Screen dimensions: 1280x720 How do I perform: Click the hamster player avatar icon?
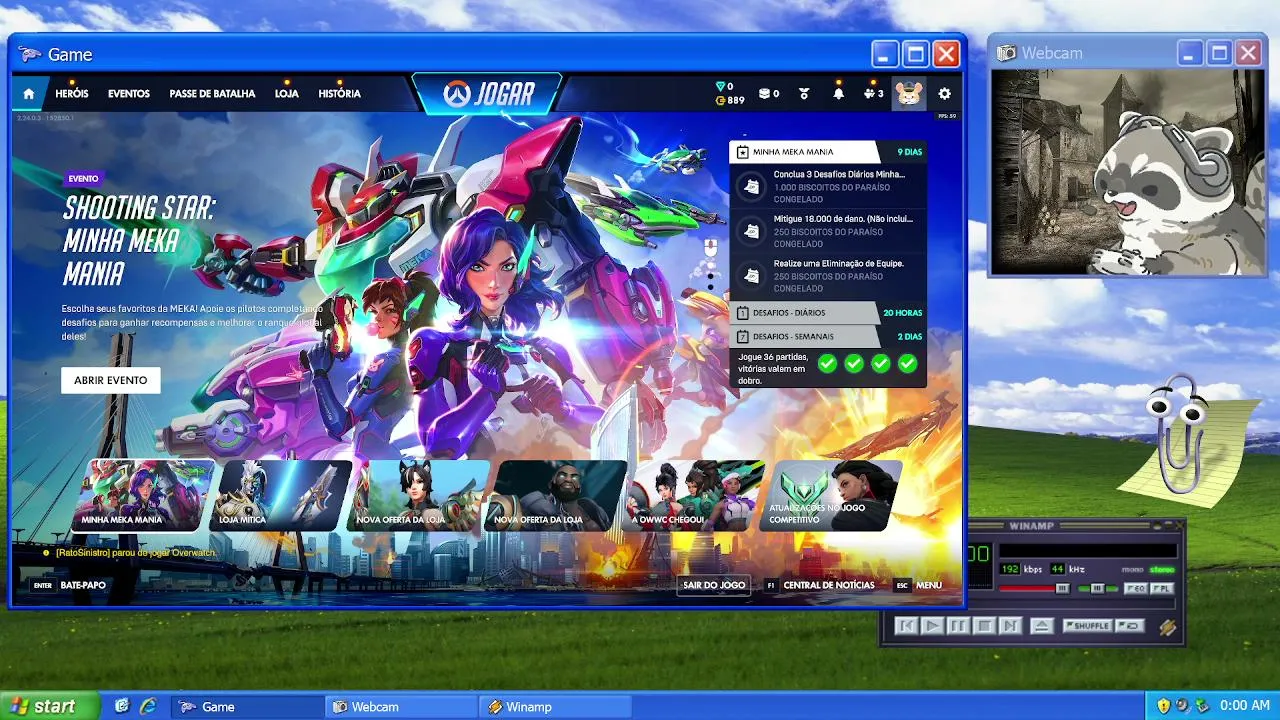[908, 94]
